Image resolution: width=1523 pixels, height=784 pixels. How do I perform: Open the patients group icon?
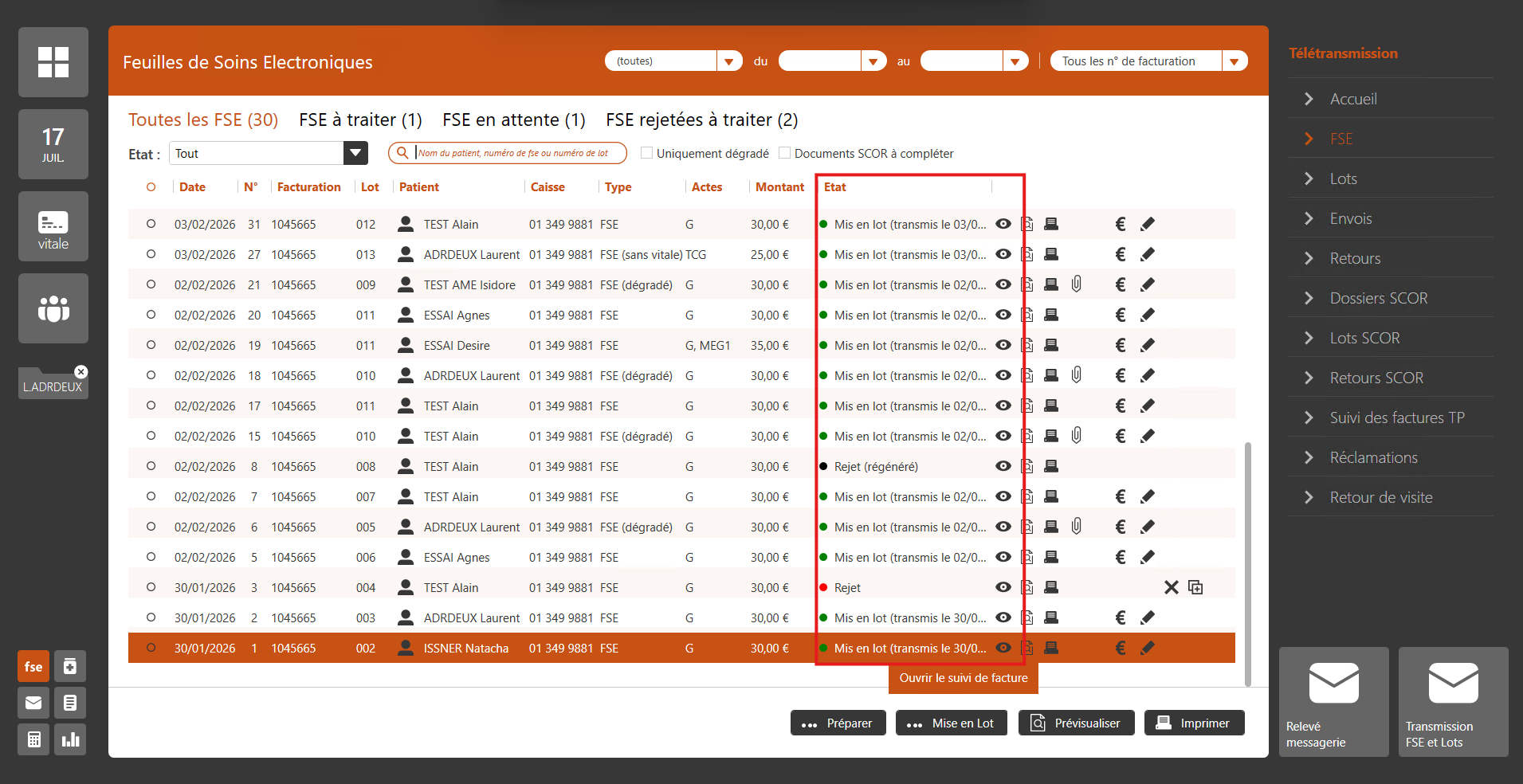[53, 308]
